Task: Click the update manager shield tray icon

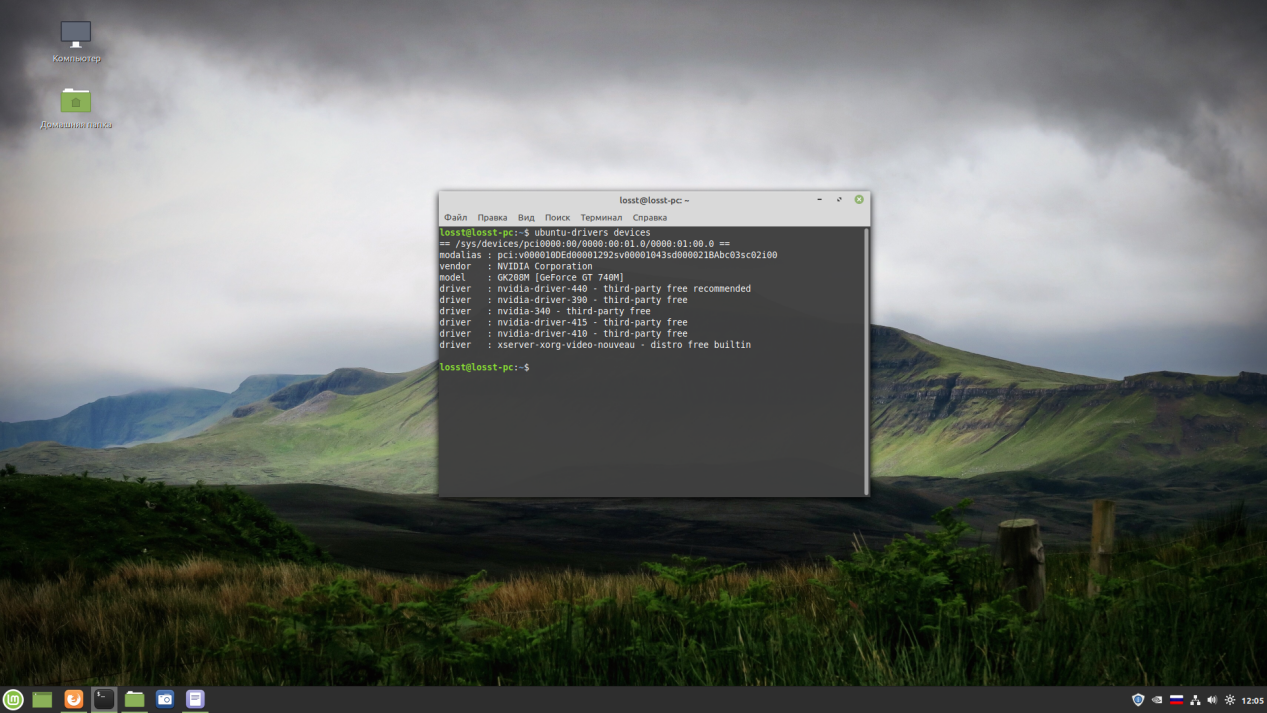Action: (1138, 700)
